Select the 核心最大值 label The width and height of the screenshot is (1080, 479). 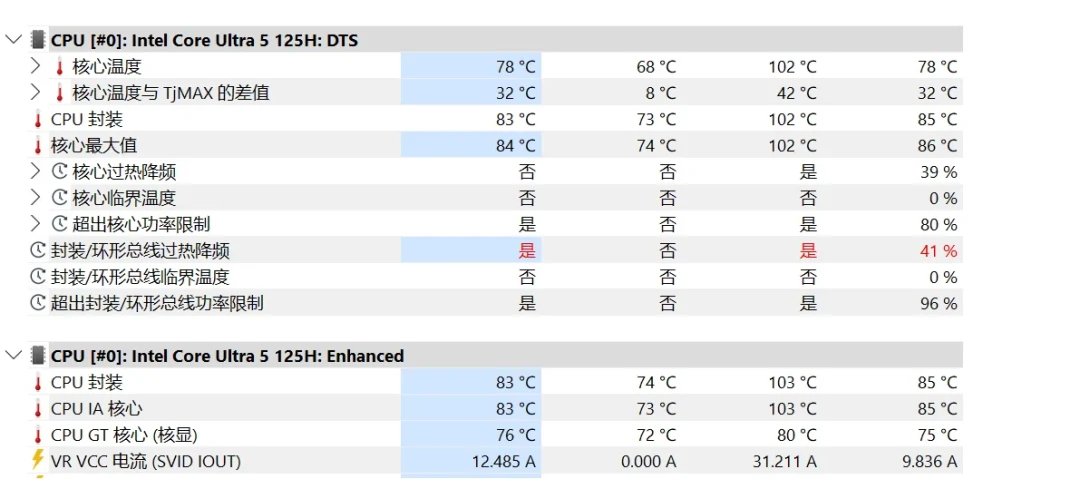pyautogui.click(x=94, y=145)
